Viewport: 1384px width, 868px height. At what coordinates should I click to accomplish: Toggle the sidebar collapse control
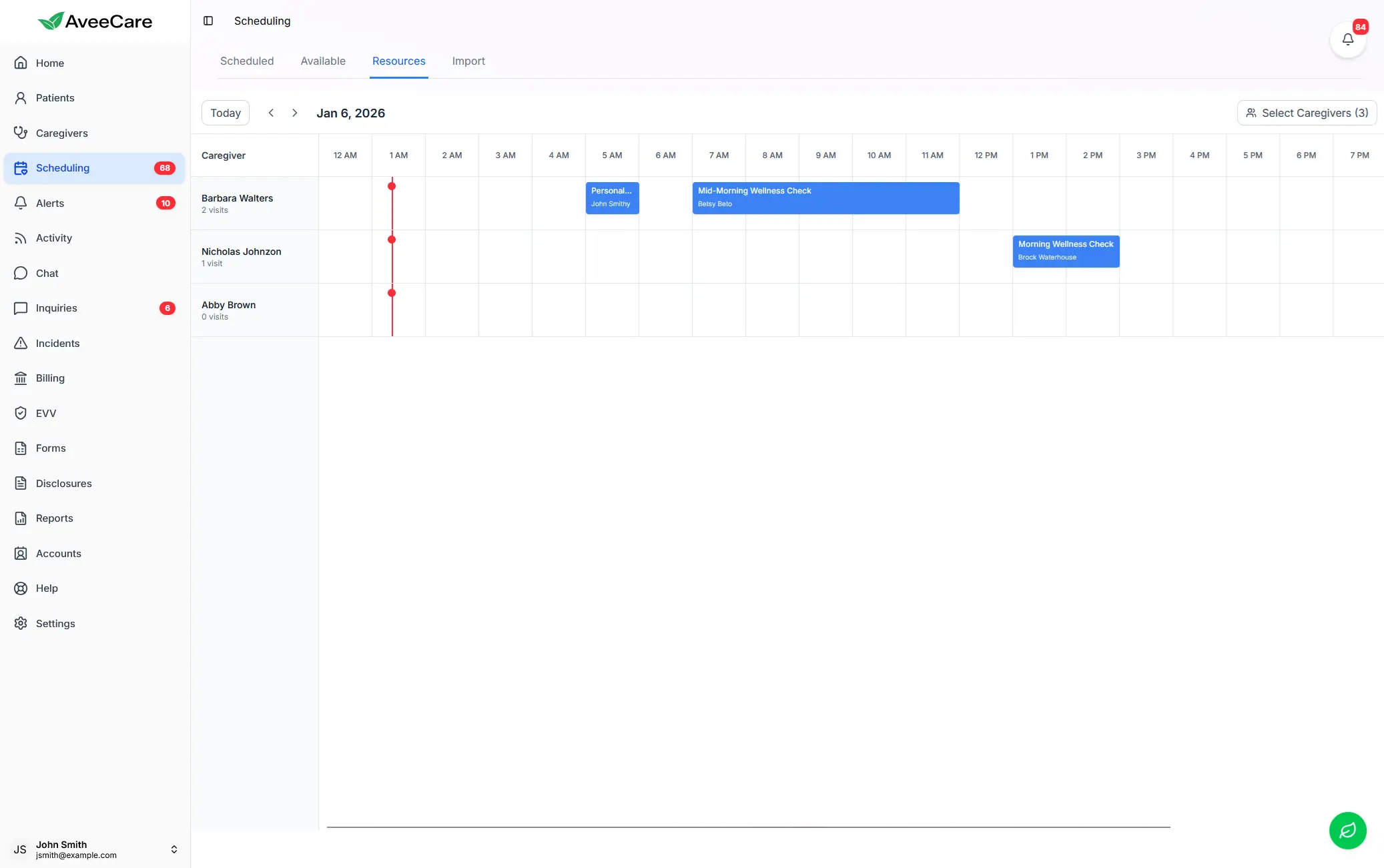[208, 21]
